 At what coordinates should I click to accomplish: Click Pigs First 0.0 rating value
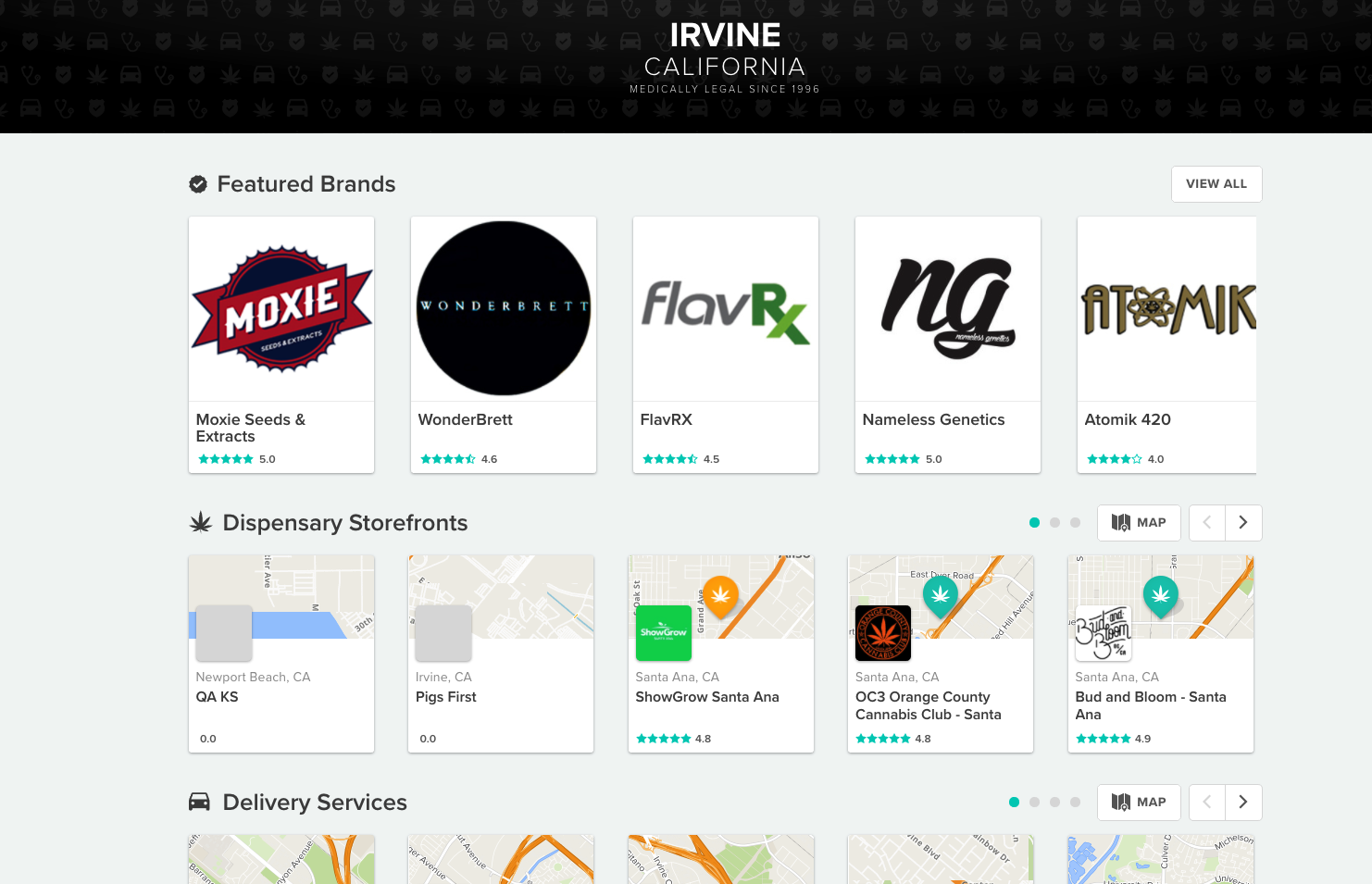(x=428, y=739)
